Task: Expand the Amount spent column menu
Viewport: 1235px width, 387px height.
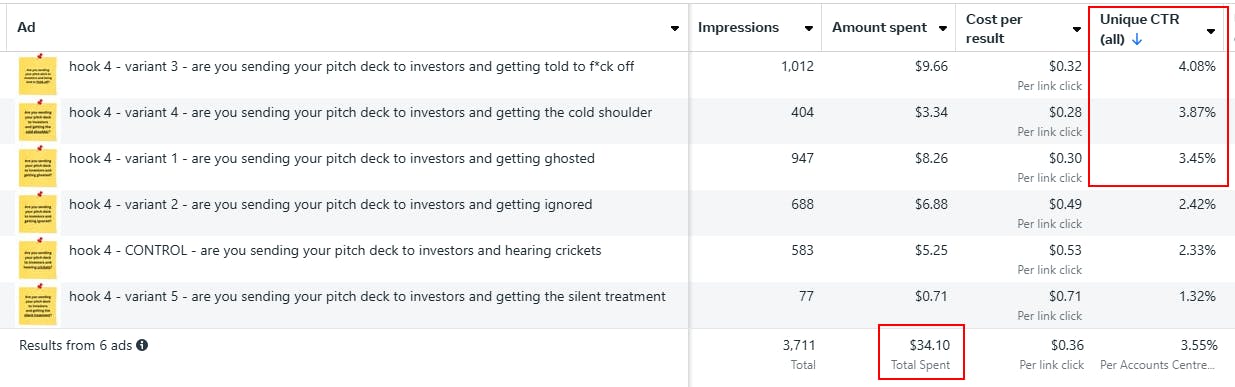Action: pos(943,28)
